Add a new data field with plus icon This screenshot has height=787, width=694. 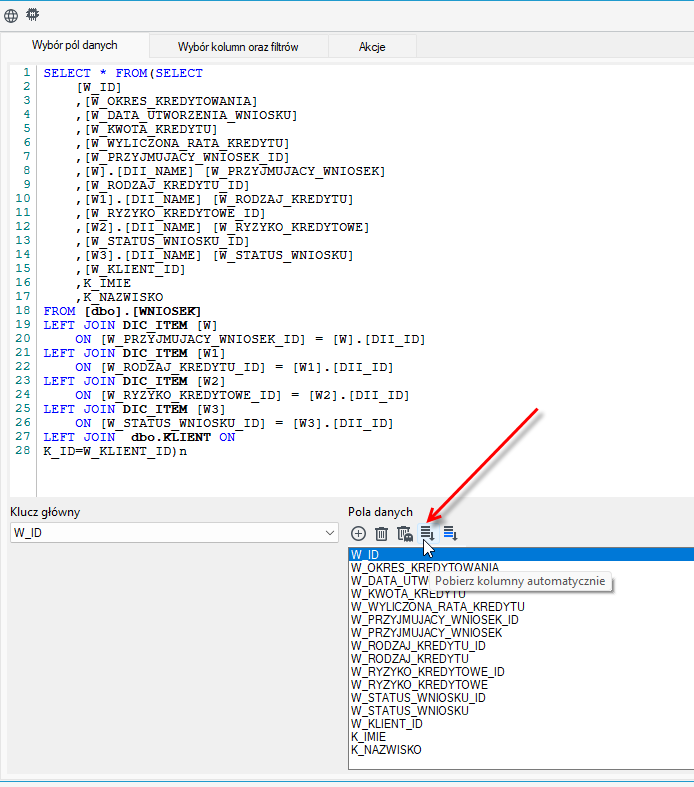358,534
